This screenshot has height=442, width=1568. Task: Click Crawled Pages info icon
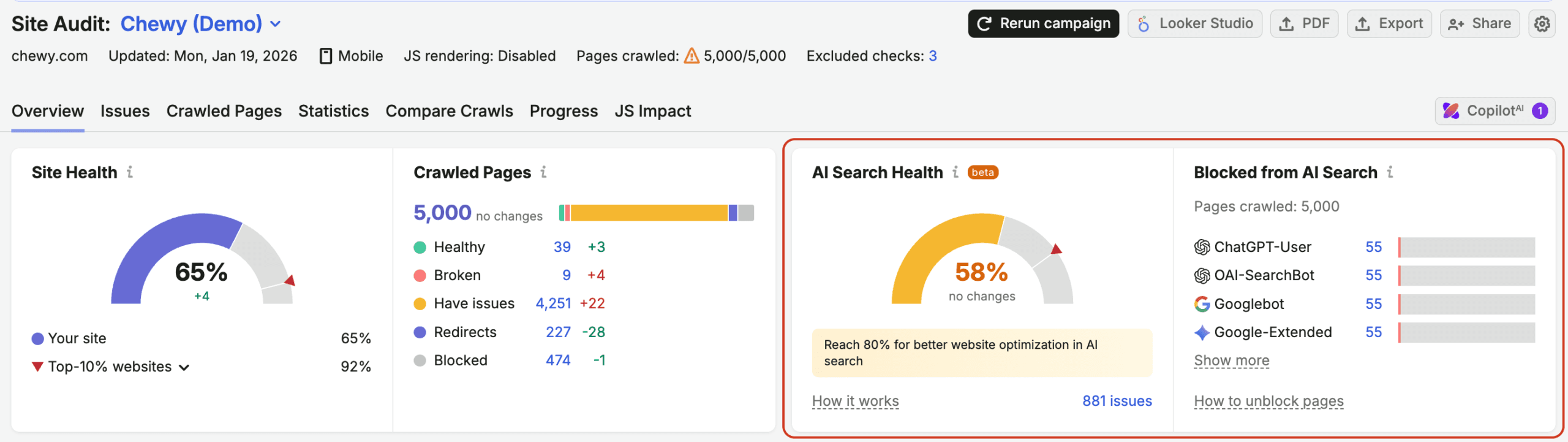point(543,172)
